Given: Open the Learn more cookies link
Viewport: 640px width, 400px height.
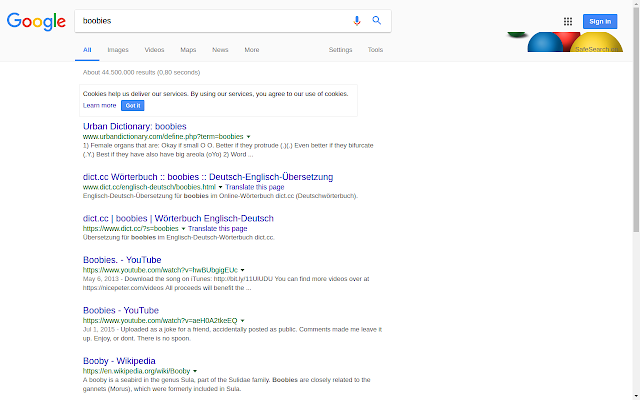Looking at the screenshot, I should (100, 105).
